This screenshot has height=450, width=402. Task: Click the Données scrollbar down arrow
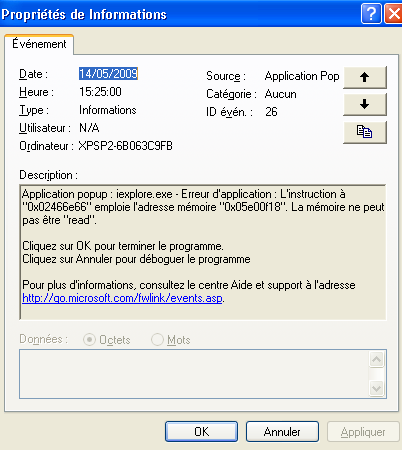click(377, 388)
